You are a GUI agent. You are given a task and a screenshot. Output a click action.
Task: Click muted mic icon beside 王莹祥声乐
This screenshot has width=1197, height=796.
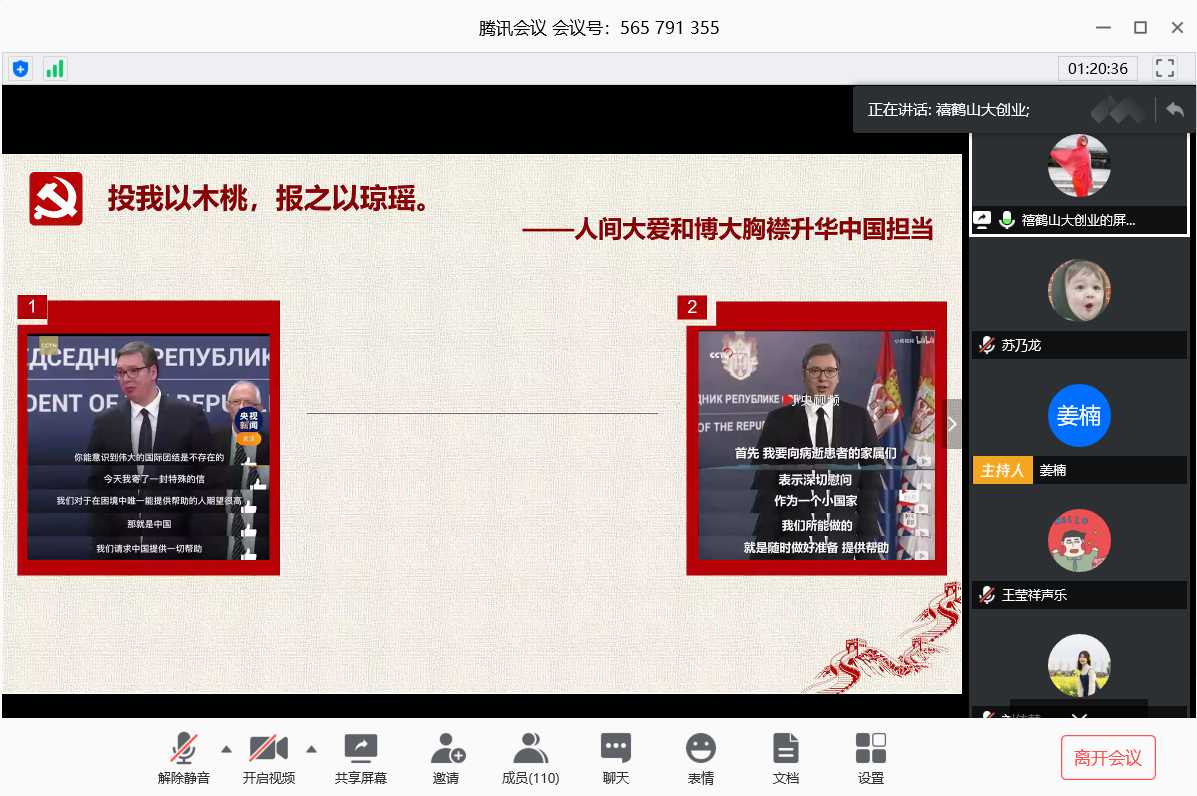pos(987,595)
